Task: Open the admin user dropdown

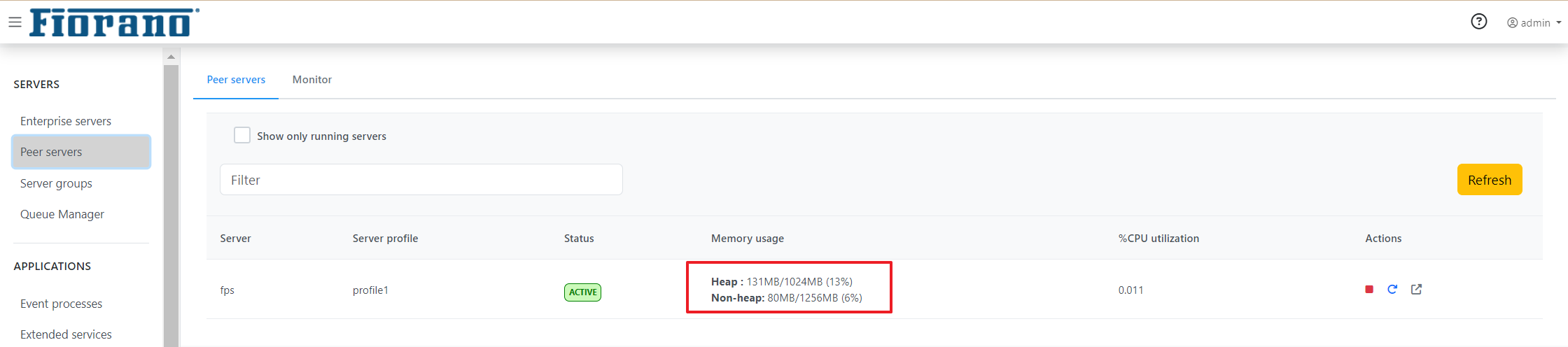Action: pyautogui.click(x=1534, y=23)
